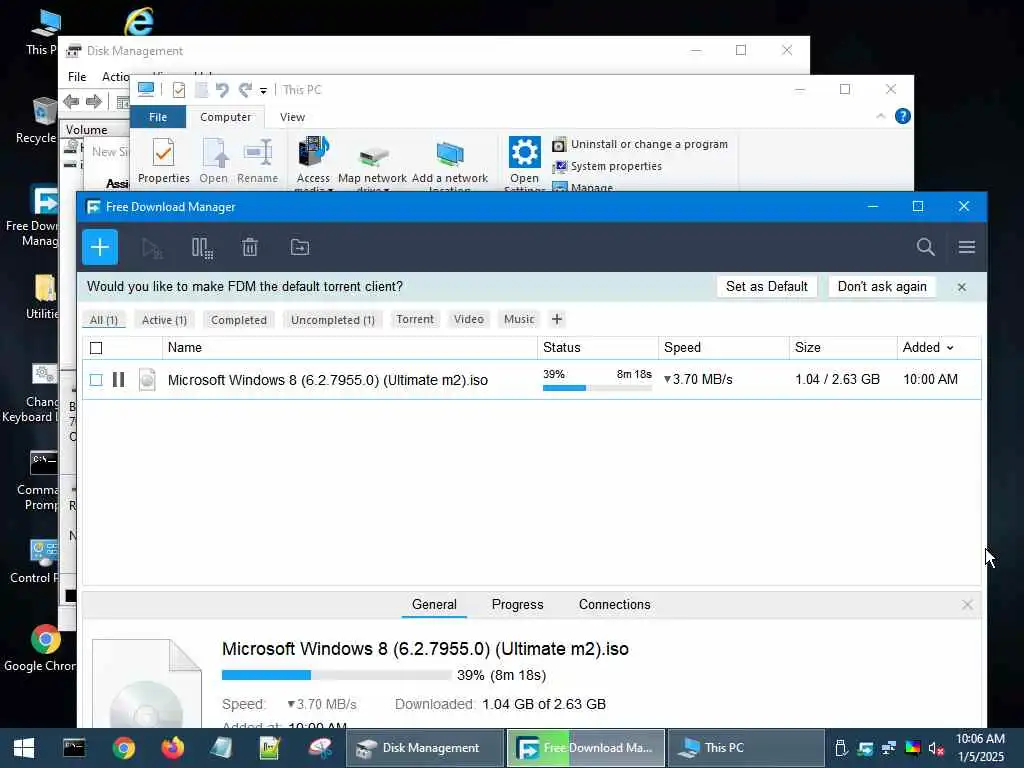Click the details panel progress bar
The width and height of the screenshot is (1024, 768).
click(336, 675)
